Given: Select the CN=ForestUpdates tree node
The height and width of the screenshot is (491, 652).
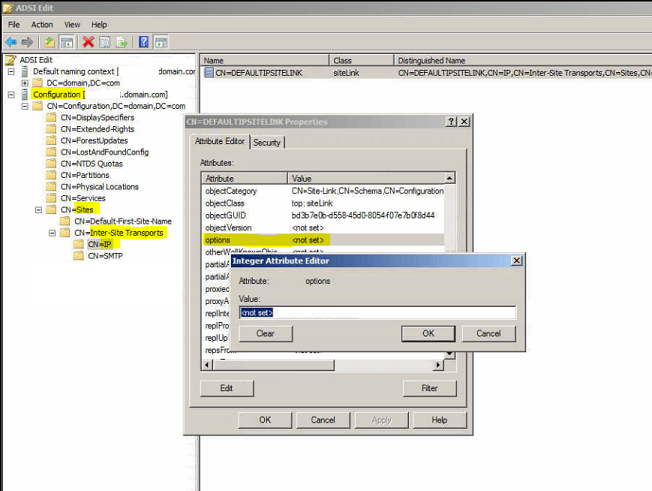Looking at the screenshot, I should coord(94,141).
